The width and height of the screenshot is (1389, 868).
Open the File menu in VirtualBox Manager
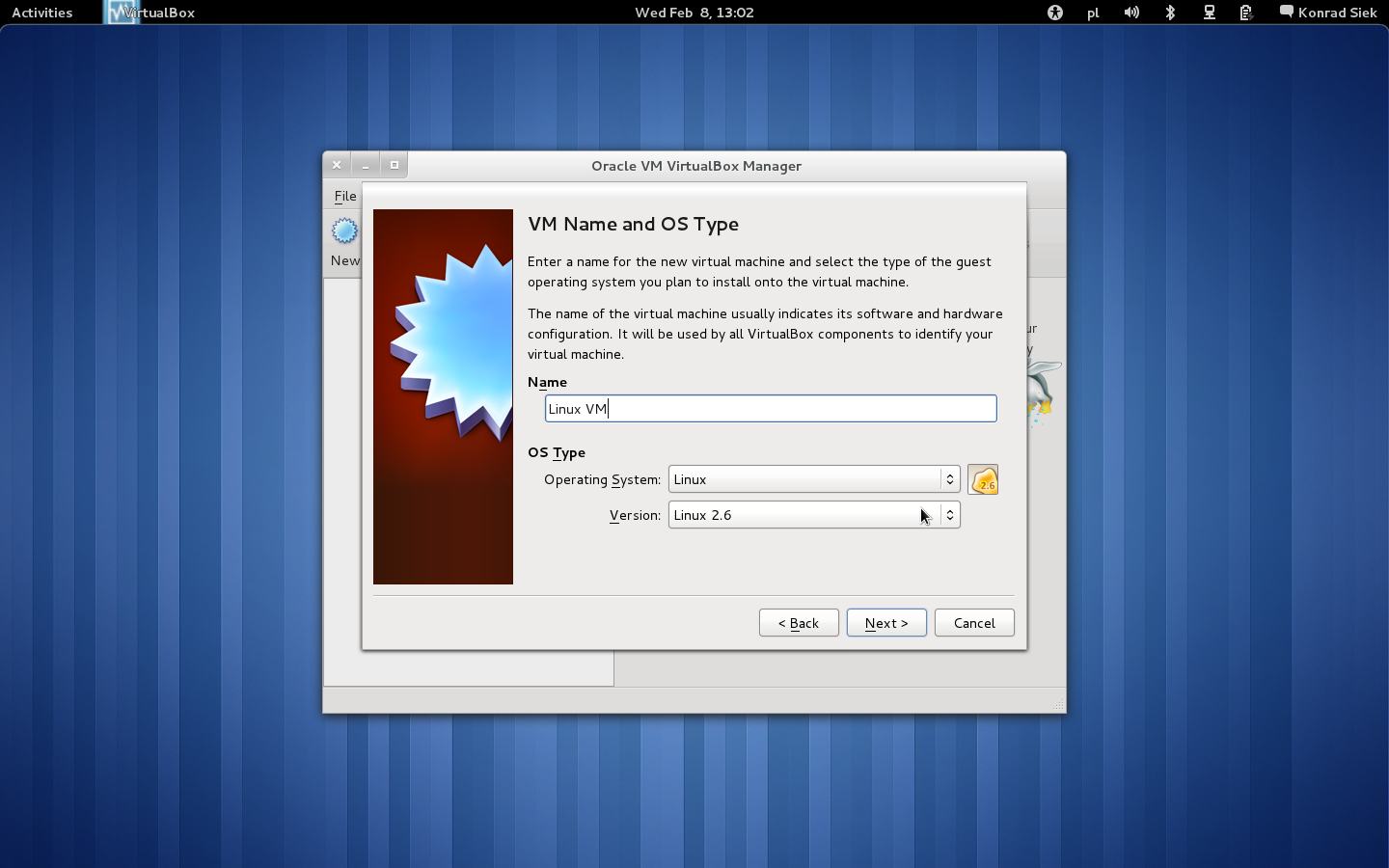pos(345,196)
